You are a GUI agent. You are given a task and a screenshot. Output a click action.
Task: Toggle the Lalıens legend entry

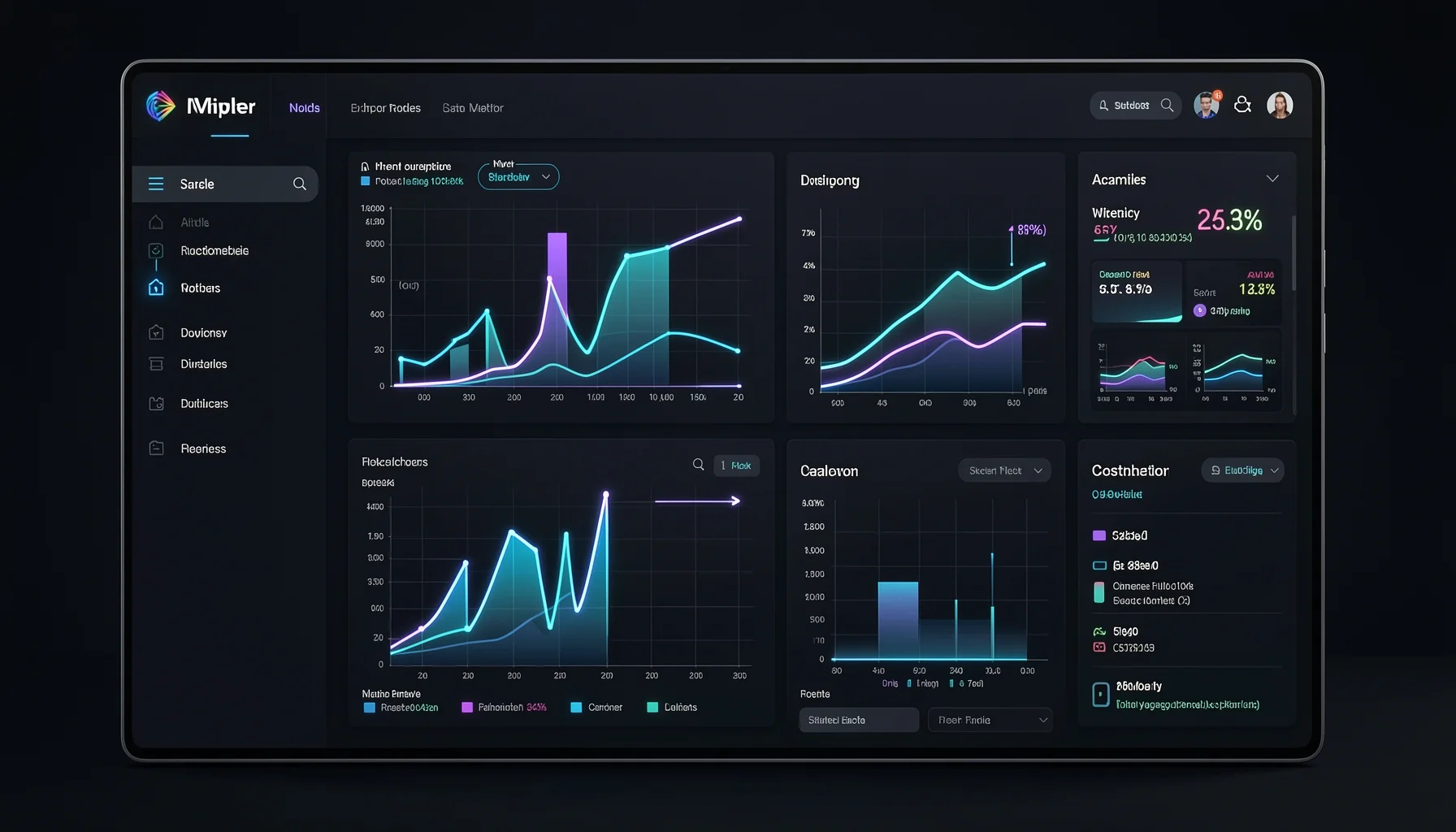672,708
